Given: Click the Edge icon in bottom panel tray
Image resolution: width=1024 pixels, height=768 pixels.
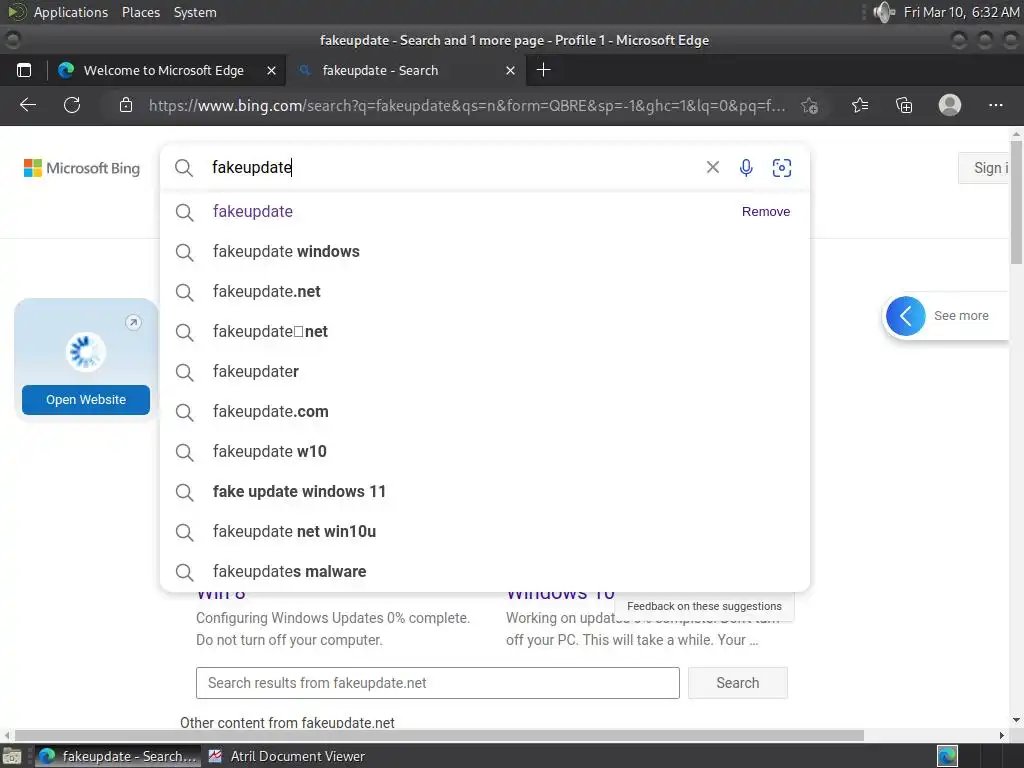Looking at the screenshot, I should point(947,756).
